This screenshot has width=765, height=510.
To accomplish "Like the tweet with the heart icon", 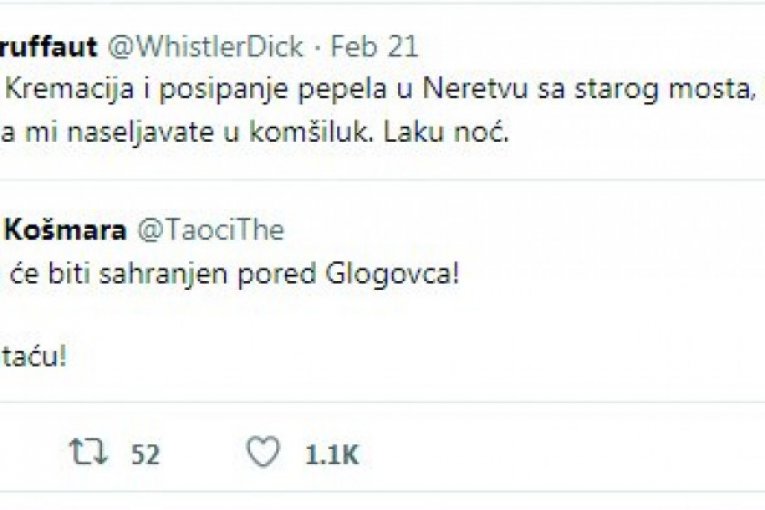I will (263, 454).
